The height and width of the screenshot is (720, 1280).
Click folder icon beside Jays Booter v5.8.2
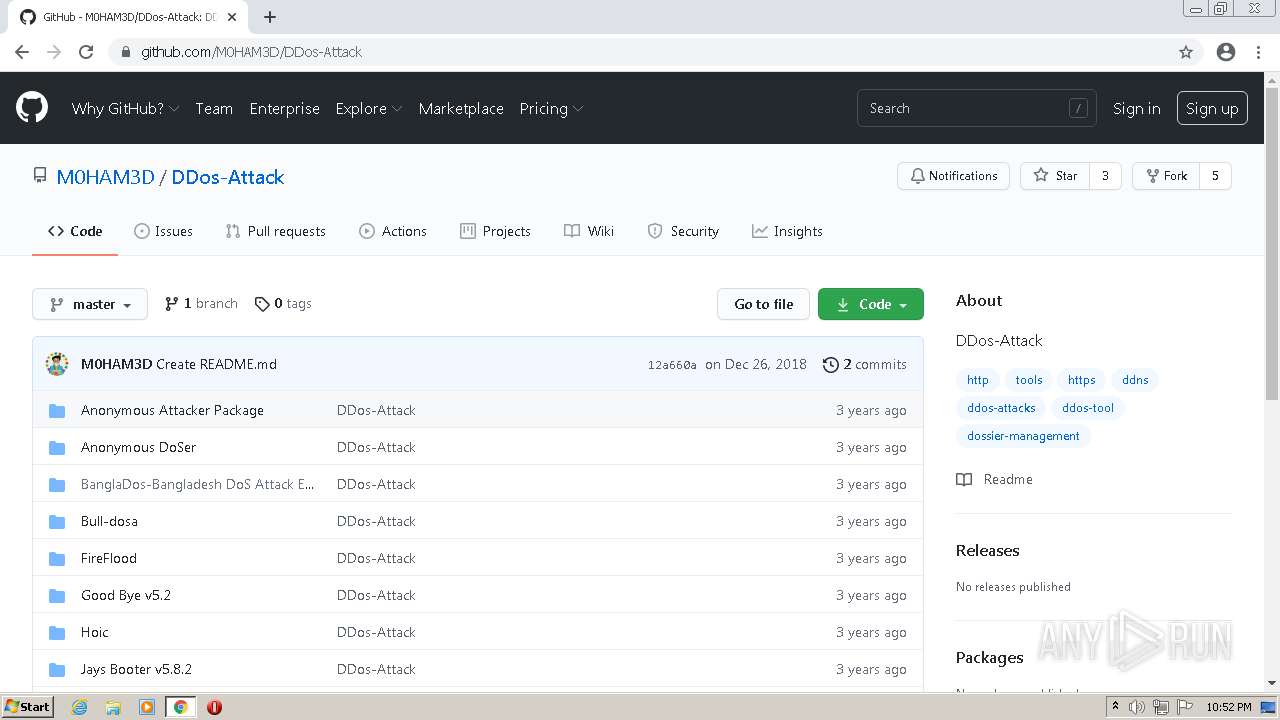pyautogui.click(x=57, y=669)
